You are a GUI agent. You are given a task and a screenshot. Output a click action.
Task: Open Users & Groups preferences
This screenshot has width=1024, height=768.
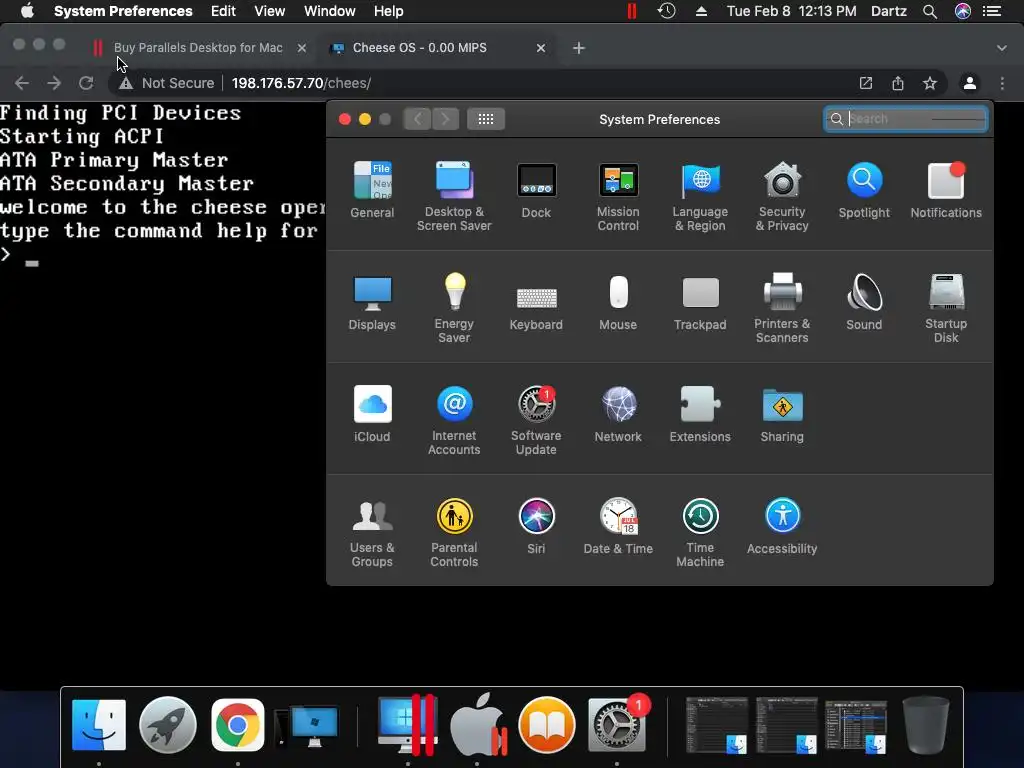tap(372, 533)
